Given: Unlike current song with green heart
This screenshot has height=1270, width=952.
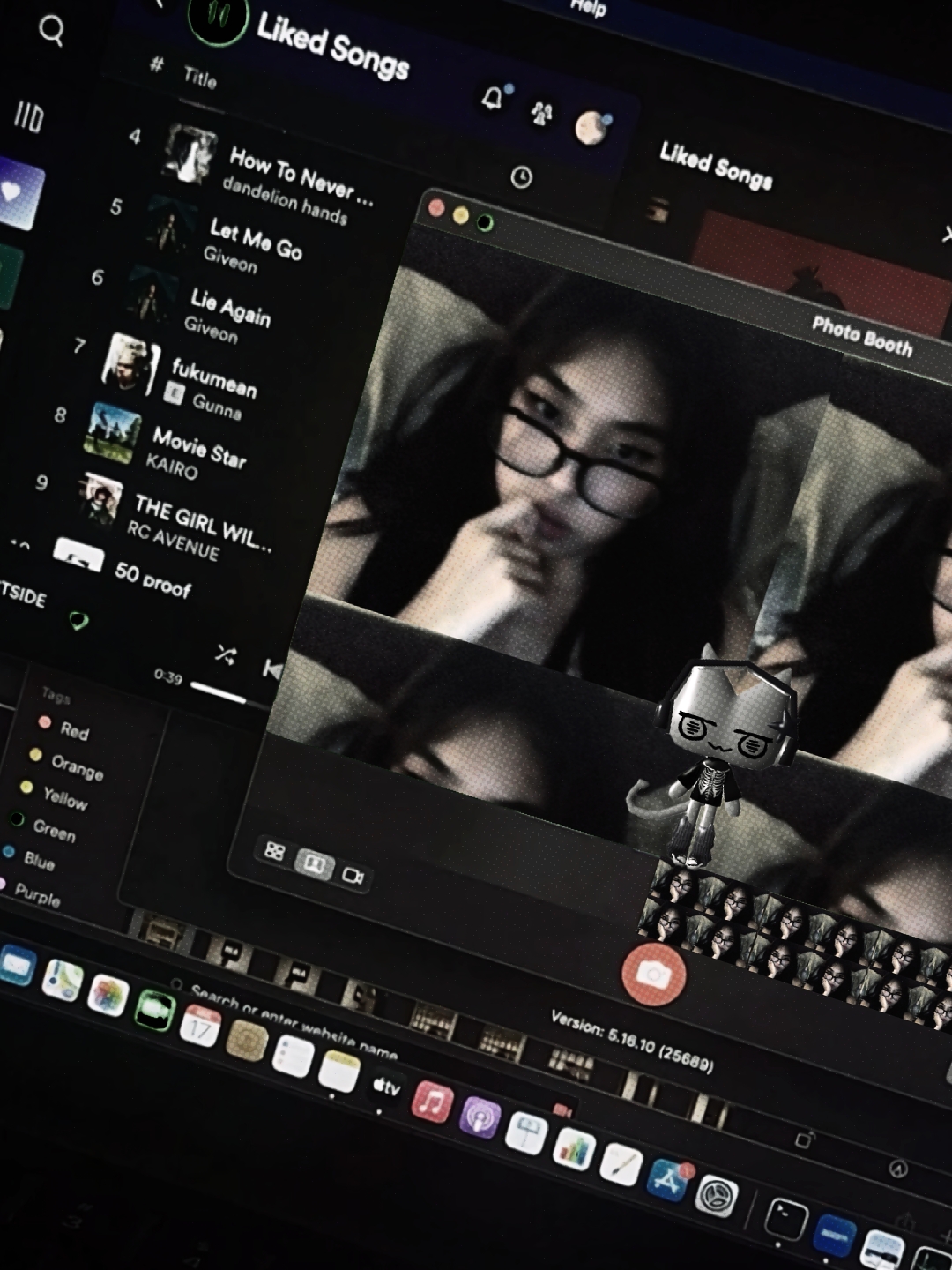Looking at the screenshot, I should (x=79, y=622).
